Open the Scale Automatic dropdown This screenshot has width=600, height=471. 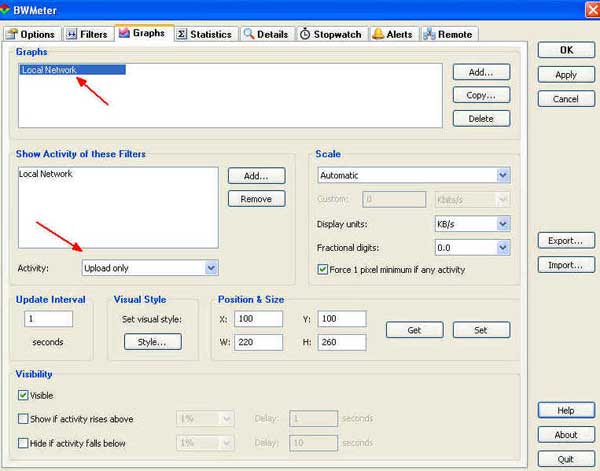point(414,175)
